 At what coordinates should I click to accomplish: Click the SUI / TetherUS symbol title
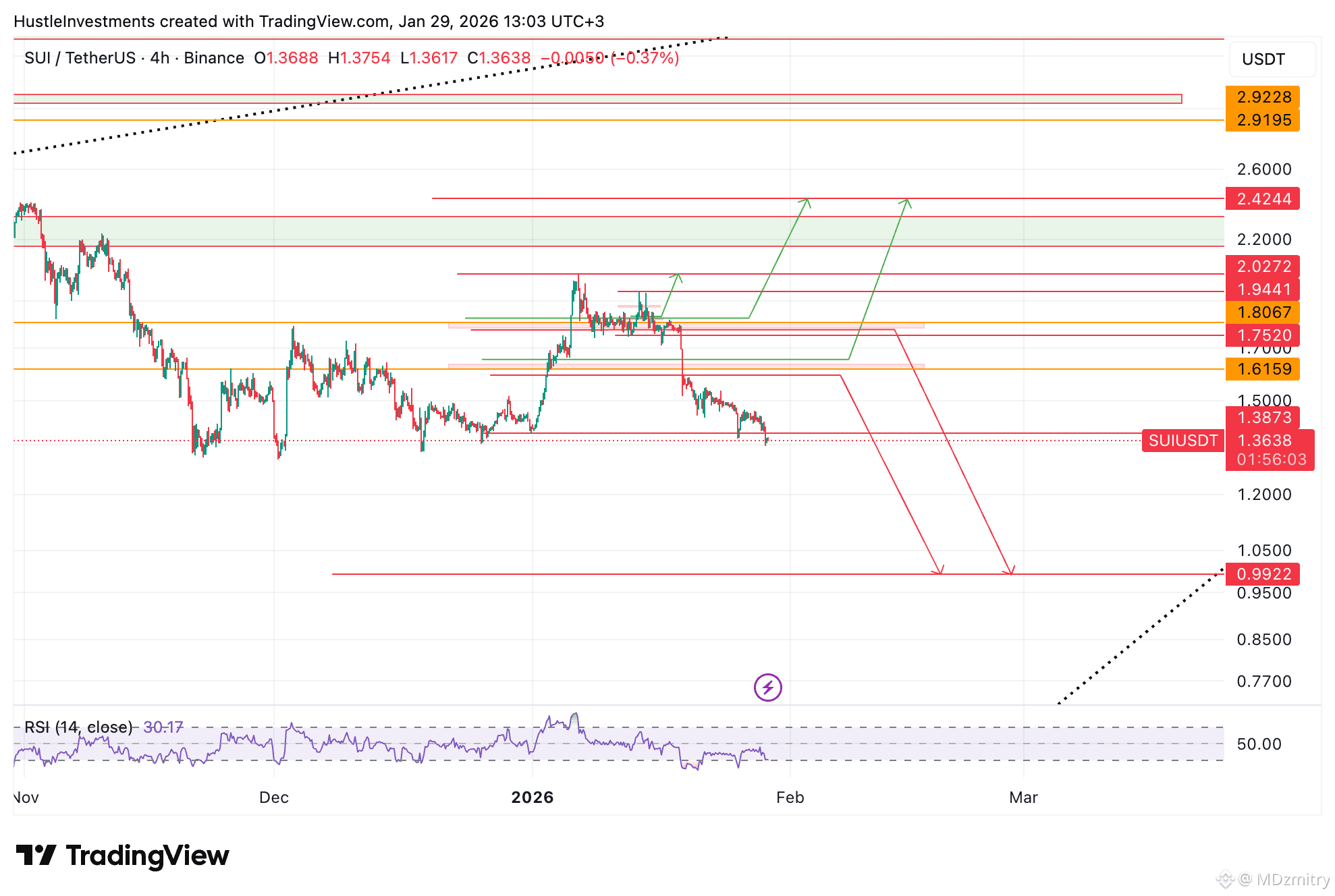point(80,58)
